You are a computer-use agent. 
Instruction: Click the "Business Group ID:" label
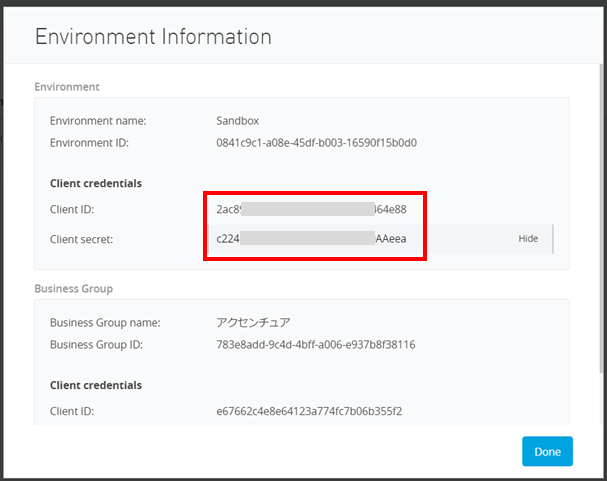(96, 345)
